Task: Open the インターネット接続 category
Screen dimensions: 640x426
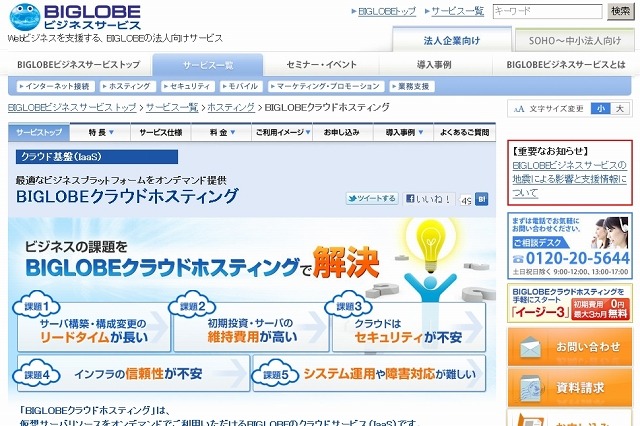Action: click(x=56, y=86)
